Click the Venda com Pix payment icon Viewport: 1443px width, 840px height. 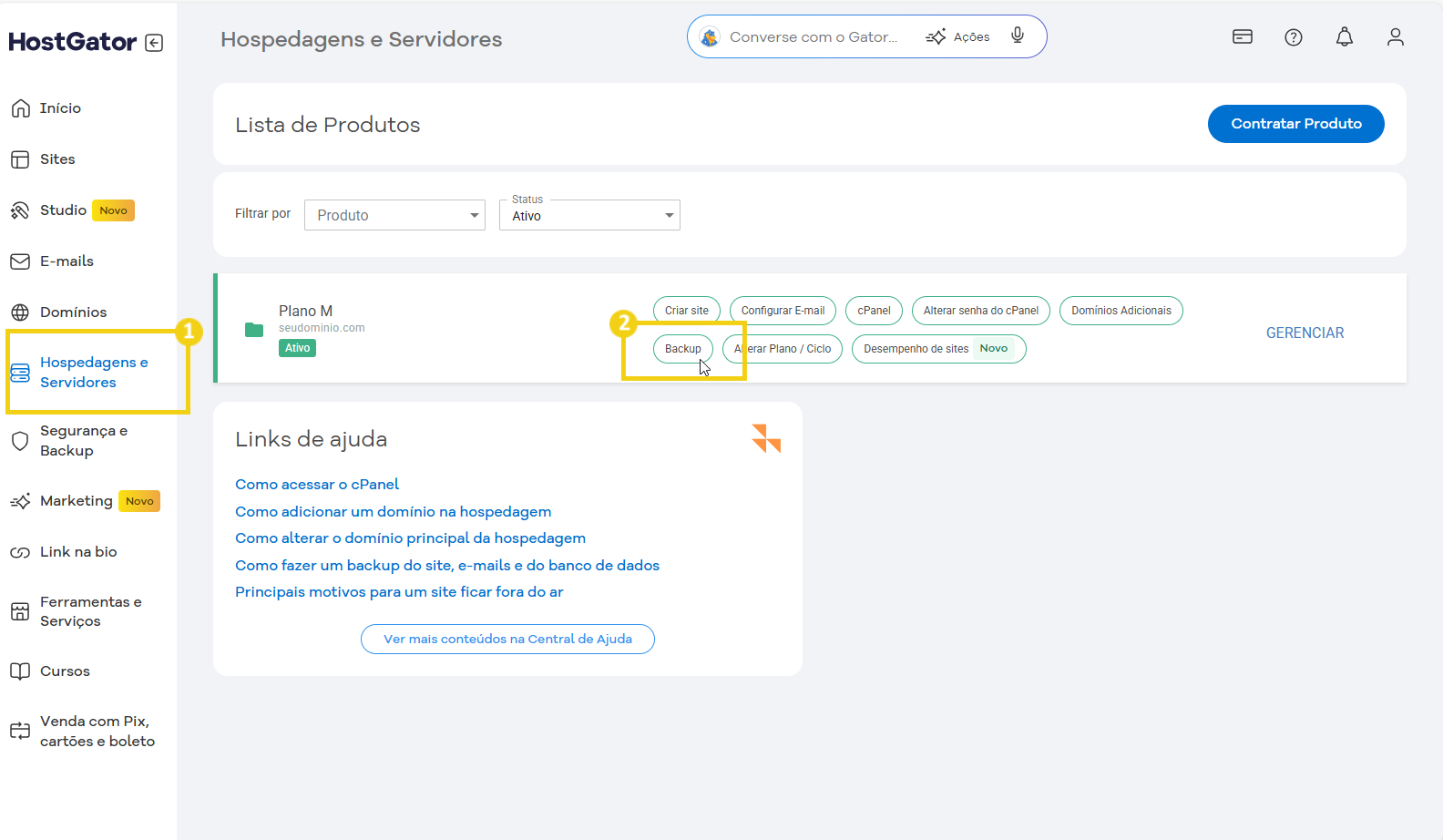[20, 731]
